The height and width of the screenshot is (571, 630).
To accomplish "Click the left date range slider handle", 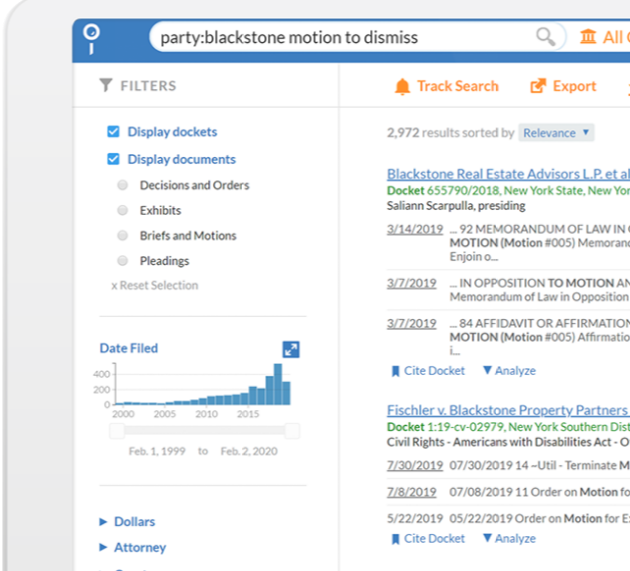I will tap(116, 430).
